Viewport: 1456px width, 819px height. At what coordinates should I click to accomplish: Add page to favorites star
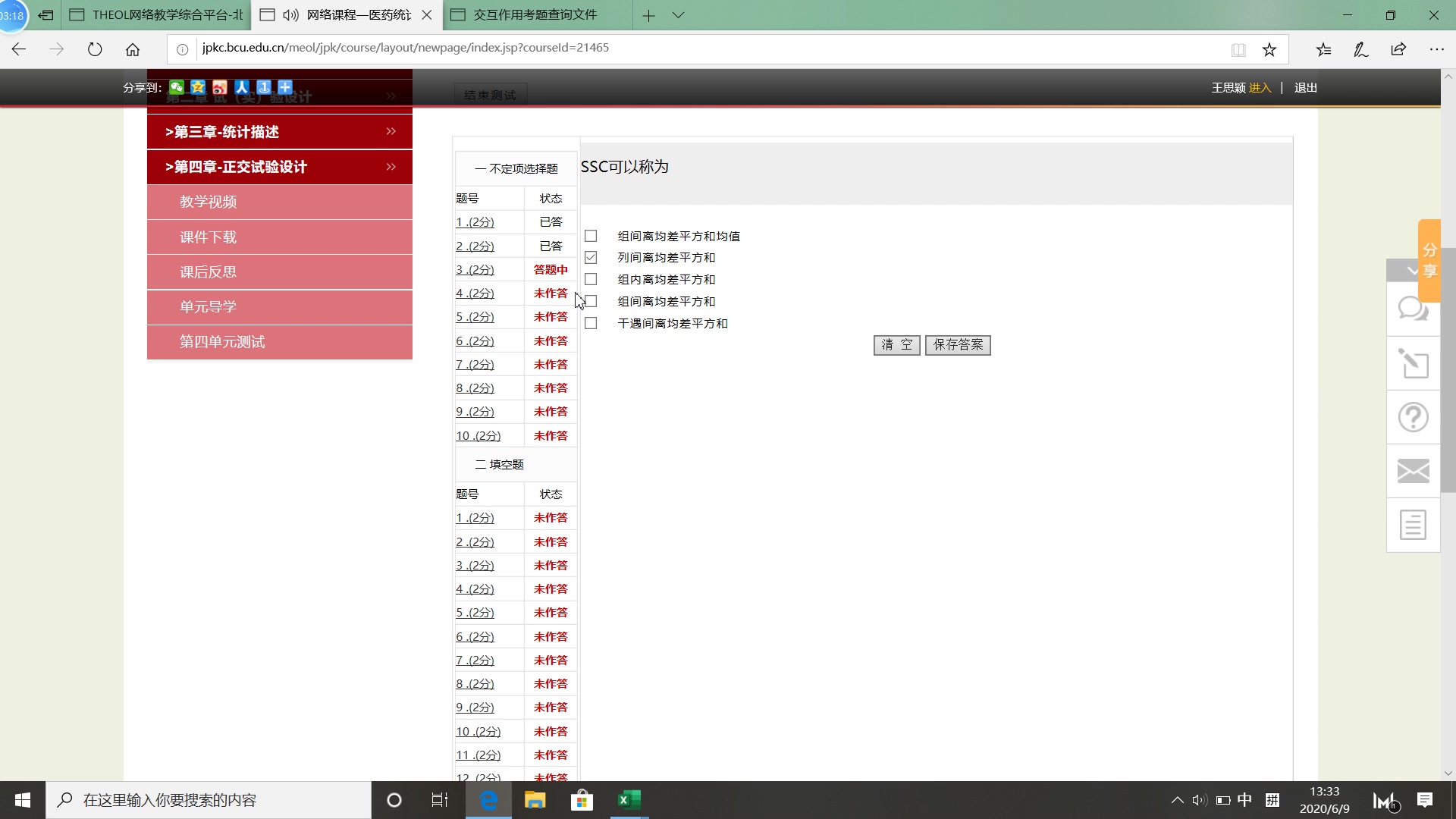[1269, 49]
